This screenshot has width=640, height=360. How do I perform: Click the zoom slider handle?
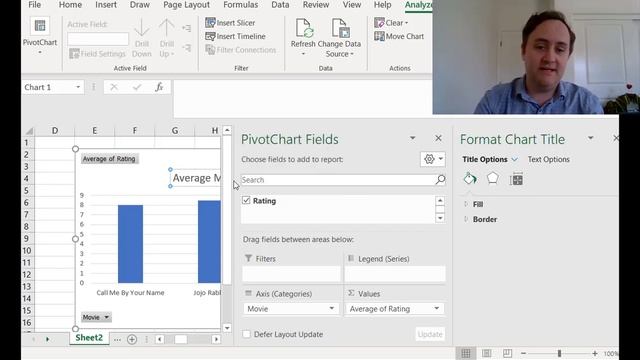click(560, 353)
